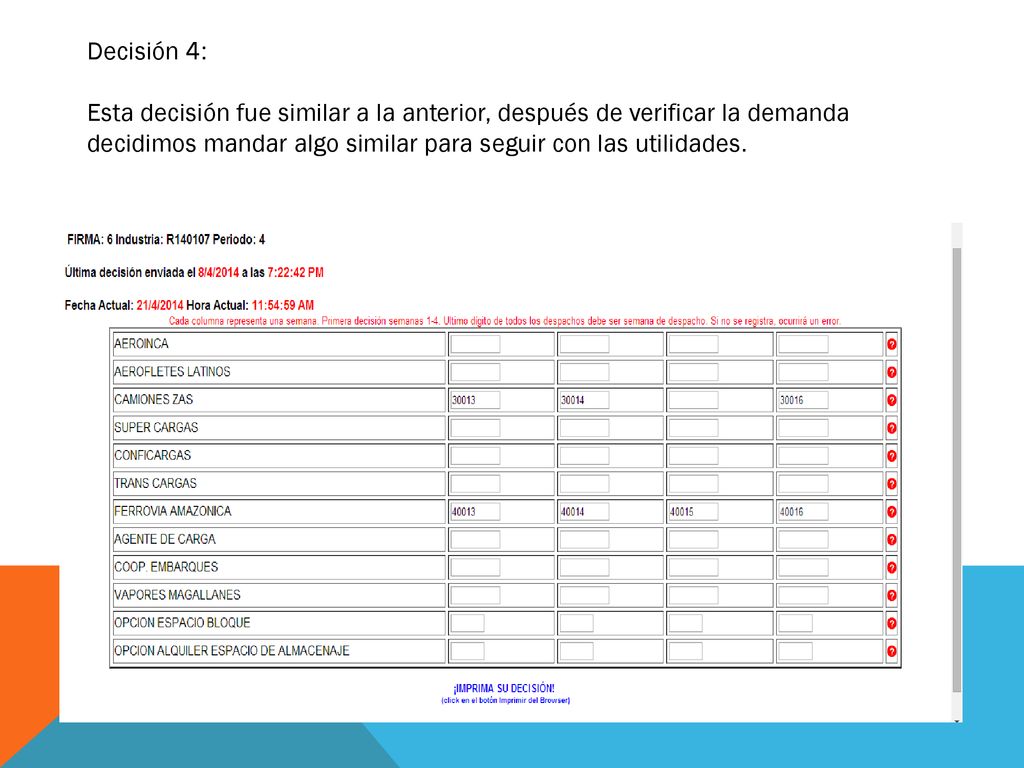Click first-week field for OPCION ESPACIO BLOQUE
This screenshot has width=1024, height=768.
(468, 623)
